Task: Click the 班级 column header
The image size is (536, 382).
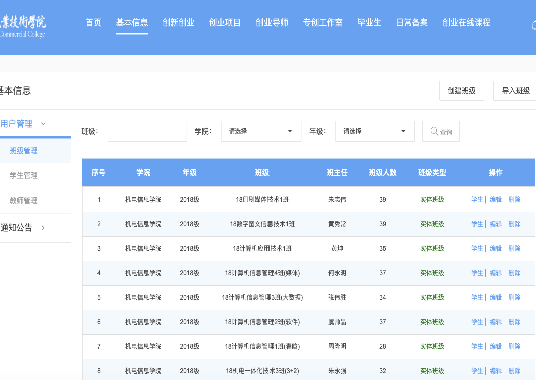Action: (x=262, y=173)
